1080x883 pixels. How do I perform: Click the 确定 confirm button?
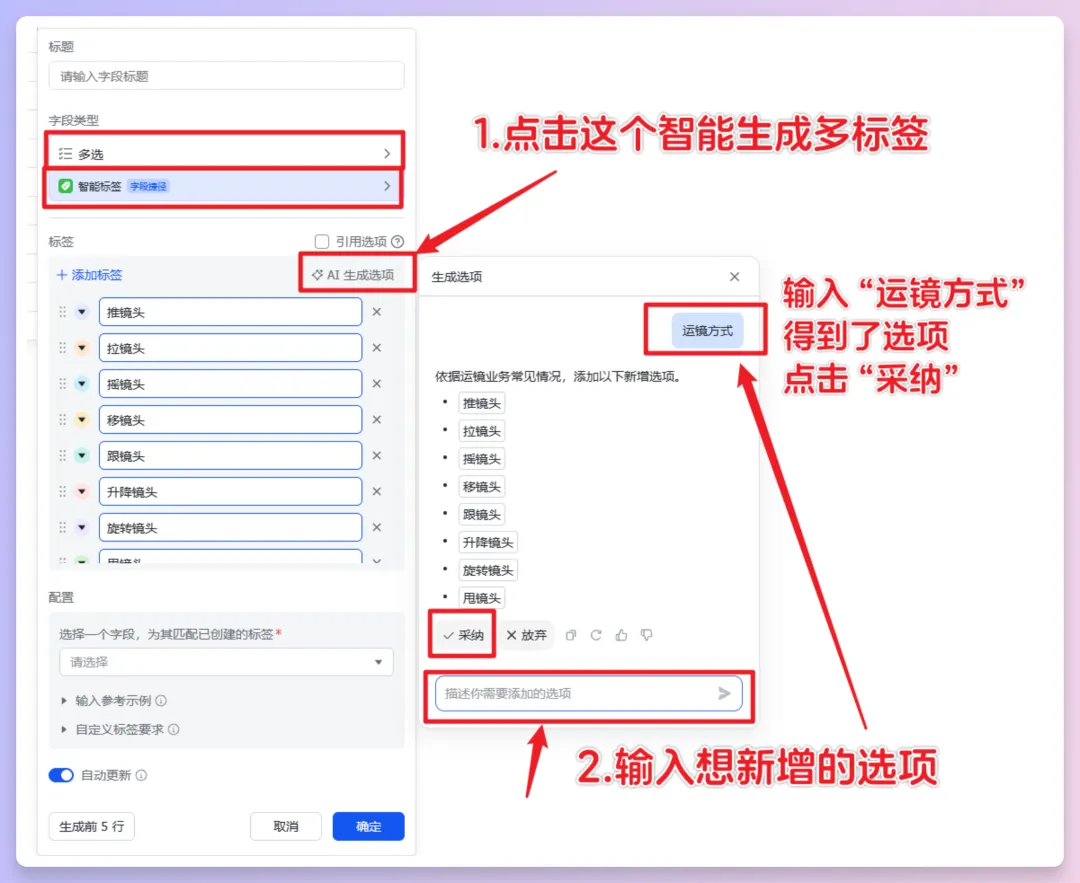coord(369,826)
